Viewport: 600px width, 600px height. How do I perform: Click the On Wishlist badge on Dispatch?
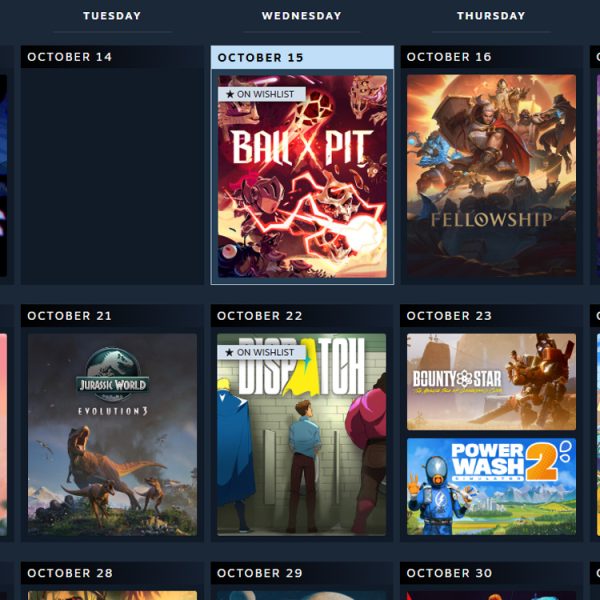(261, 352)
